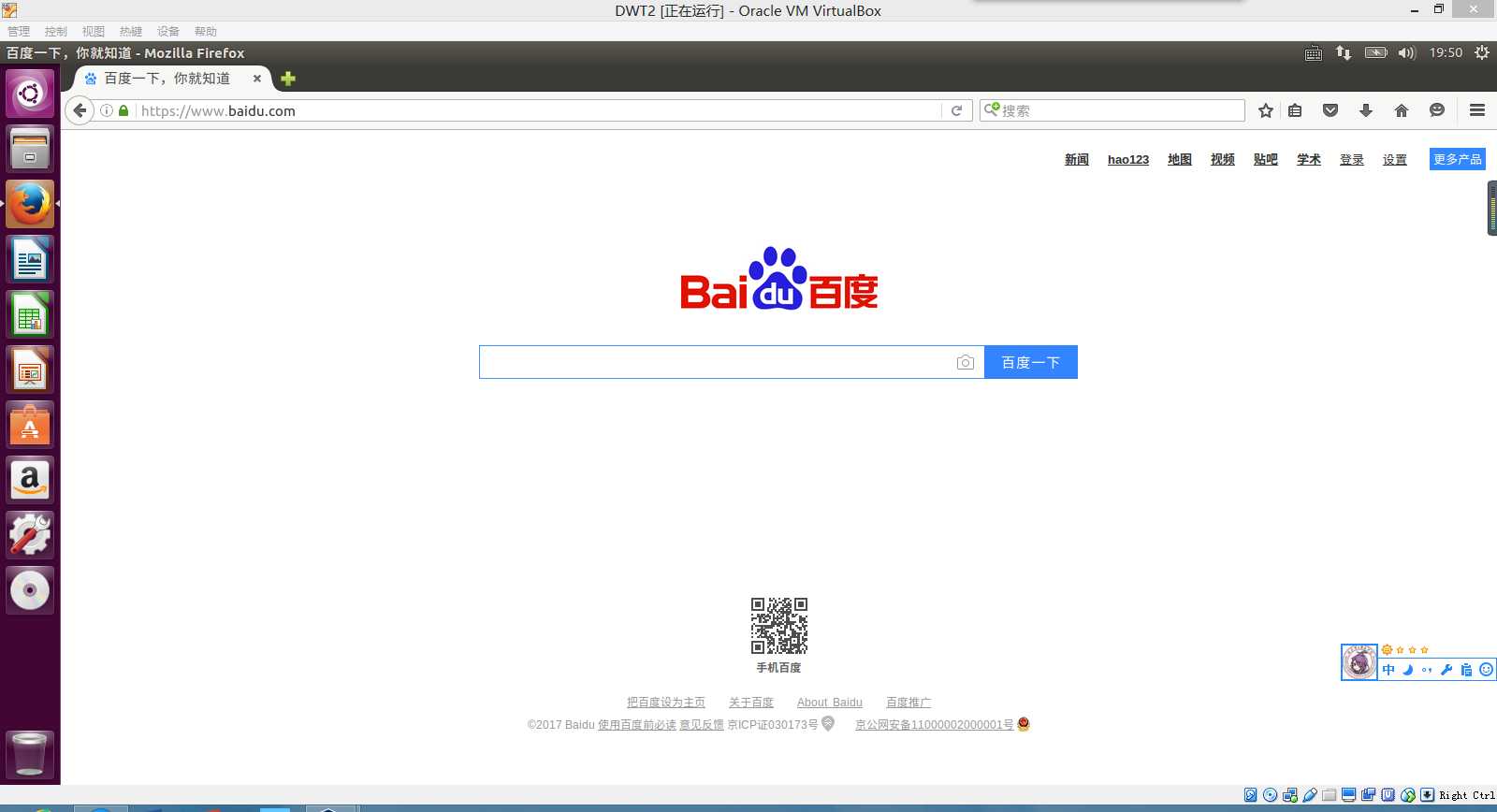Viewport: 1497px width, 812px height.
Task: Reload the current Baidu page
Action: click(956, 110)
